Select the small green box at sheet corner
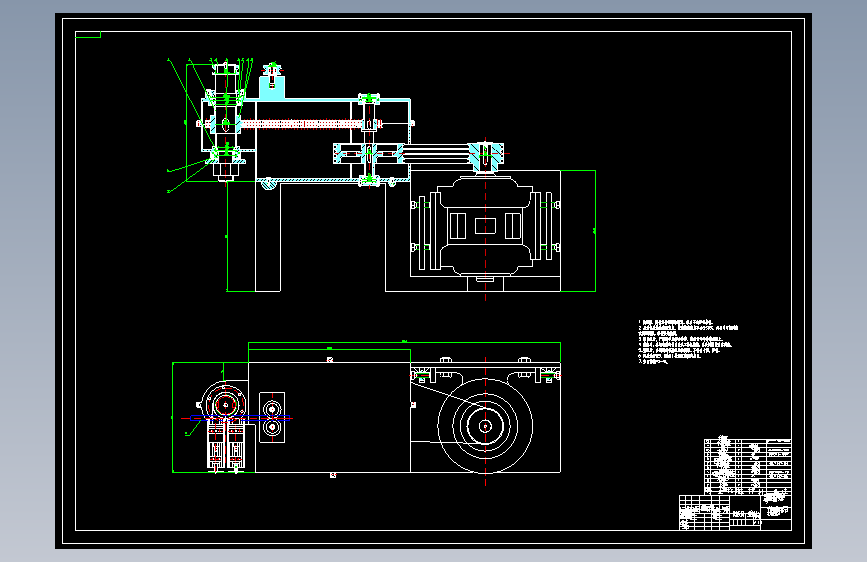 (x=88, y=35)
